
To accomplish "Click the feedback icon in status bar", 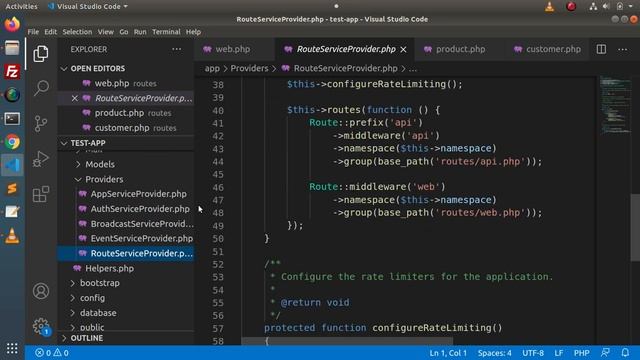I will pos(605,353).
